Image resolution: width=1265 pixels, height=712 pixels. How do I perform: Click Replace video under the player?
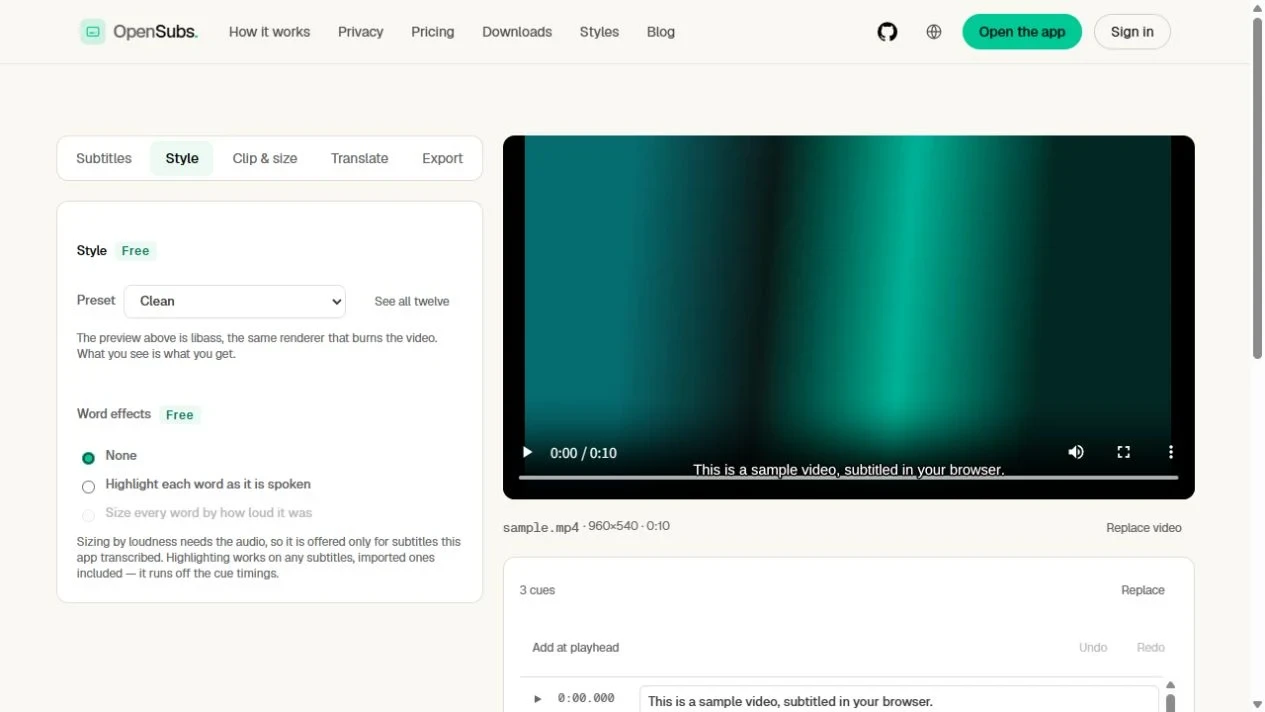pos(1144,528)
